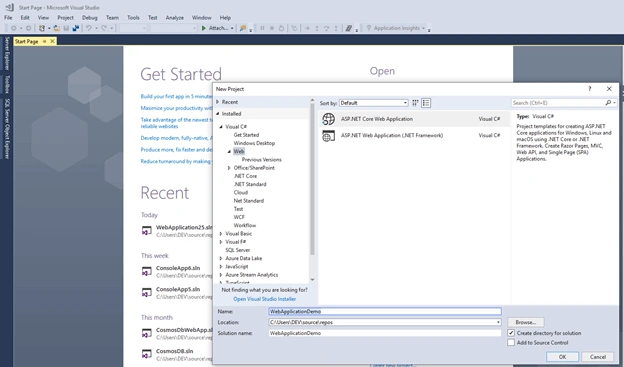
Task: Open Visual Studio Installer link
Action: pyautogui.click(x=265, y=299)
